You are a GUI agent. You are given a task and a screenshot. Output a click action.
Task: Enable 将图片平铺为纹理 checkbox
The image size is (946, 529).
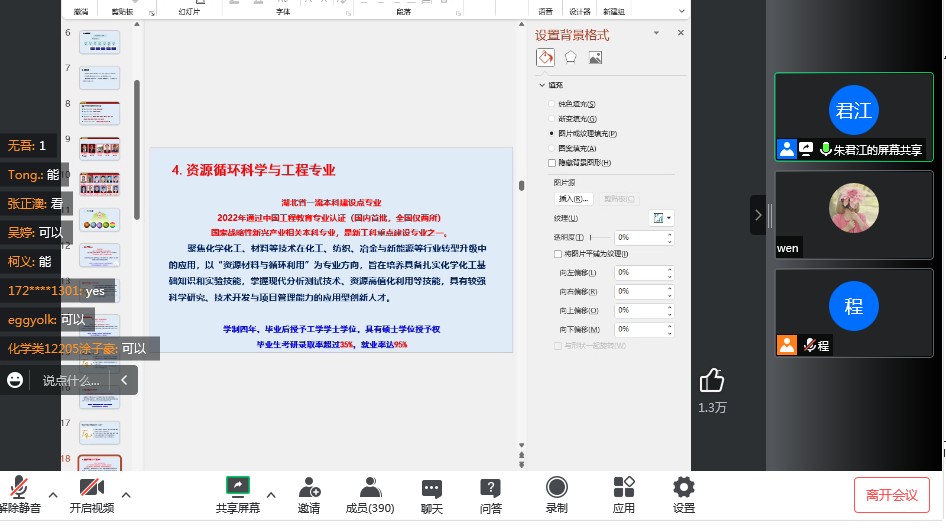[x=558, y=254]
